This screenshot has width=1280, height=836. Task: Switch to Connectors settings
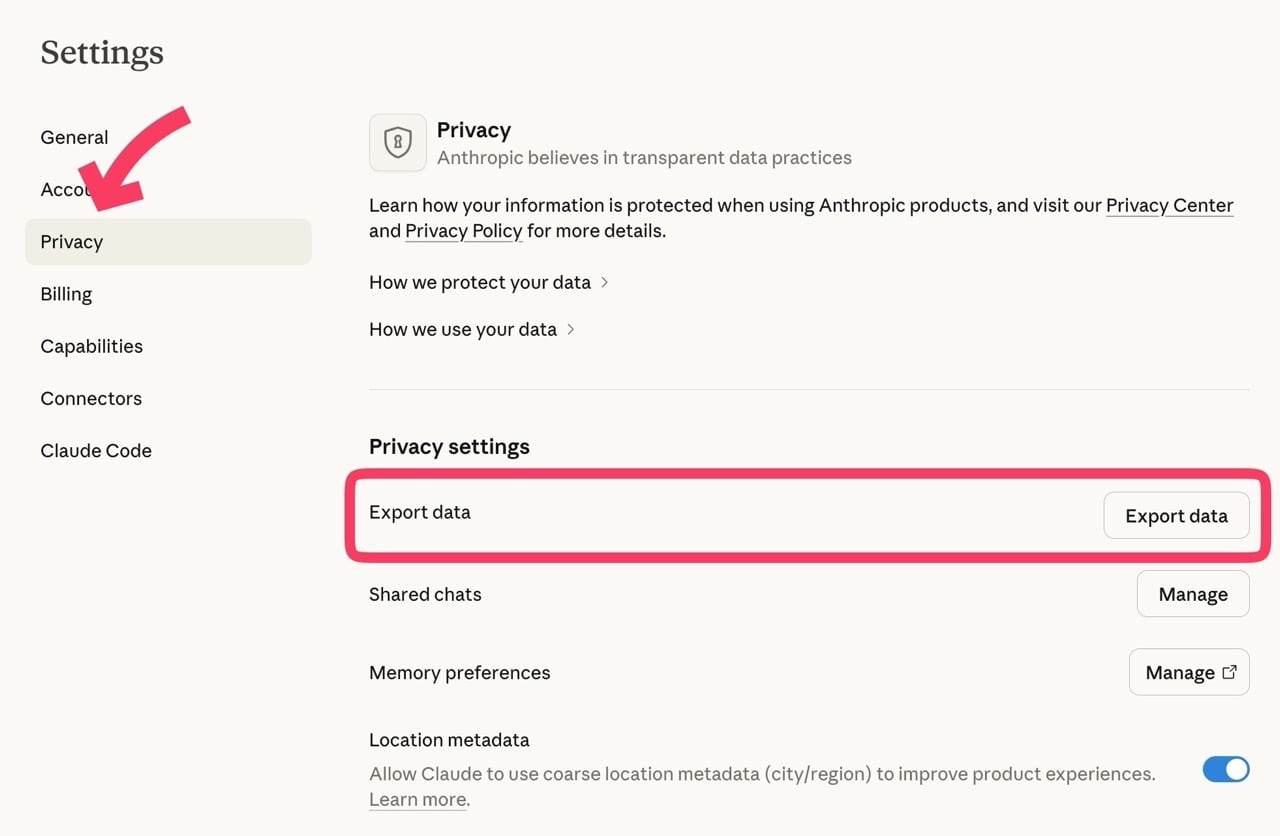tap(91, 398)
